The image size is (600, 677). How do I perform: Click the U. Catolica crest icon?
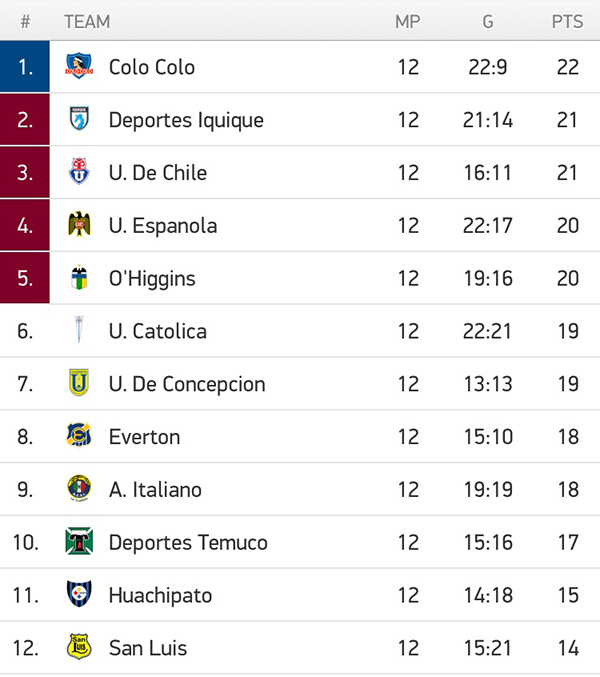pos(79,330)
